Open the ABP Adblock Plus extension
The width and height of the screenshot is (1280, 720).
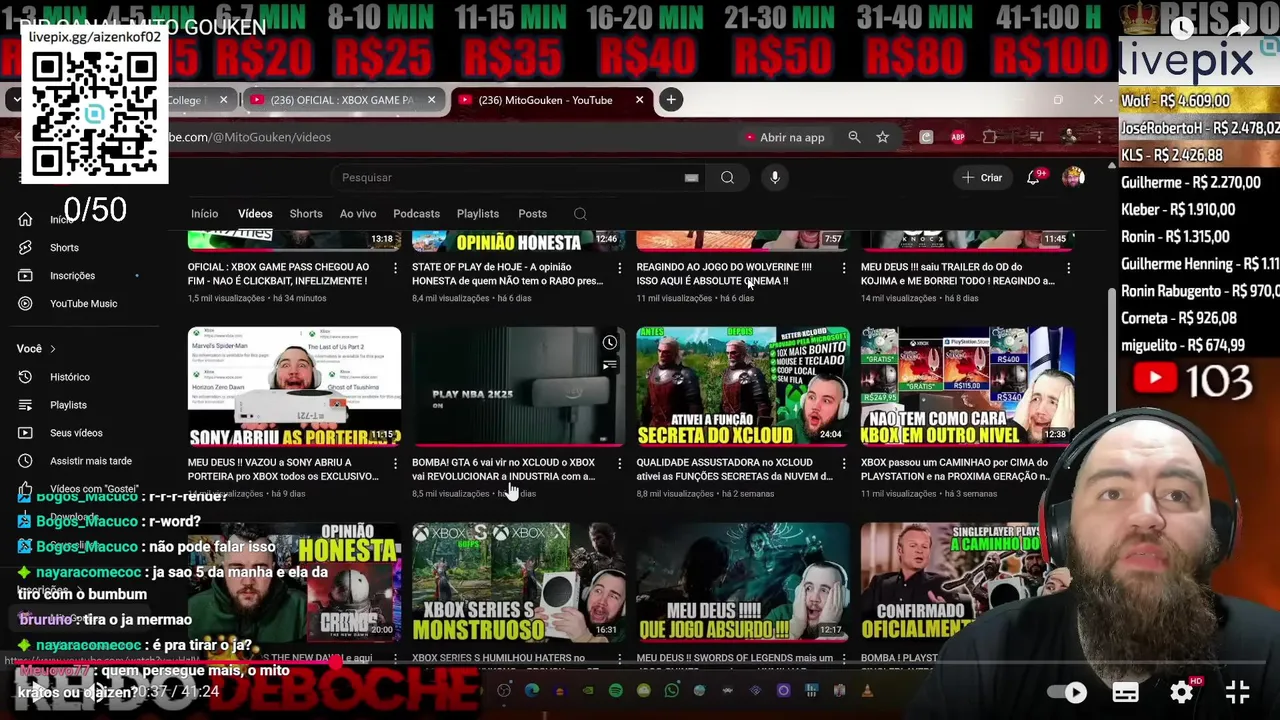pyautogui.click(x=957, y=137)
